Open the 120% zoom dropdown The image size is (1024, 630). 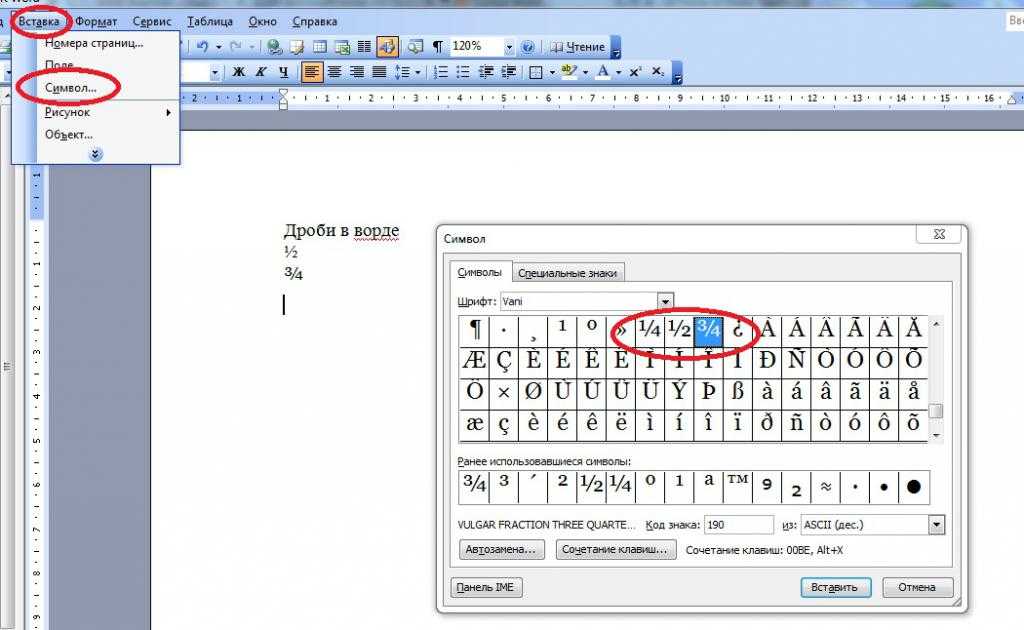[x=509, y=47]
